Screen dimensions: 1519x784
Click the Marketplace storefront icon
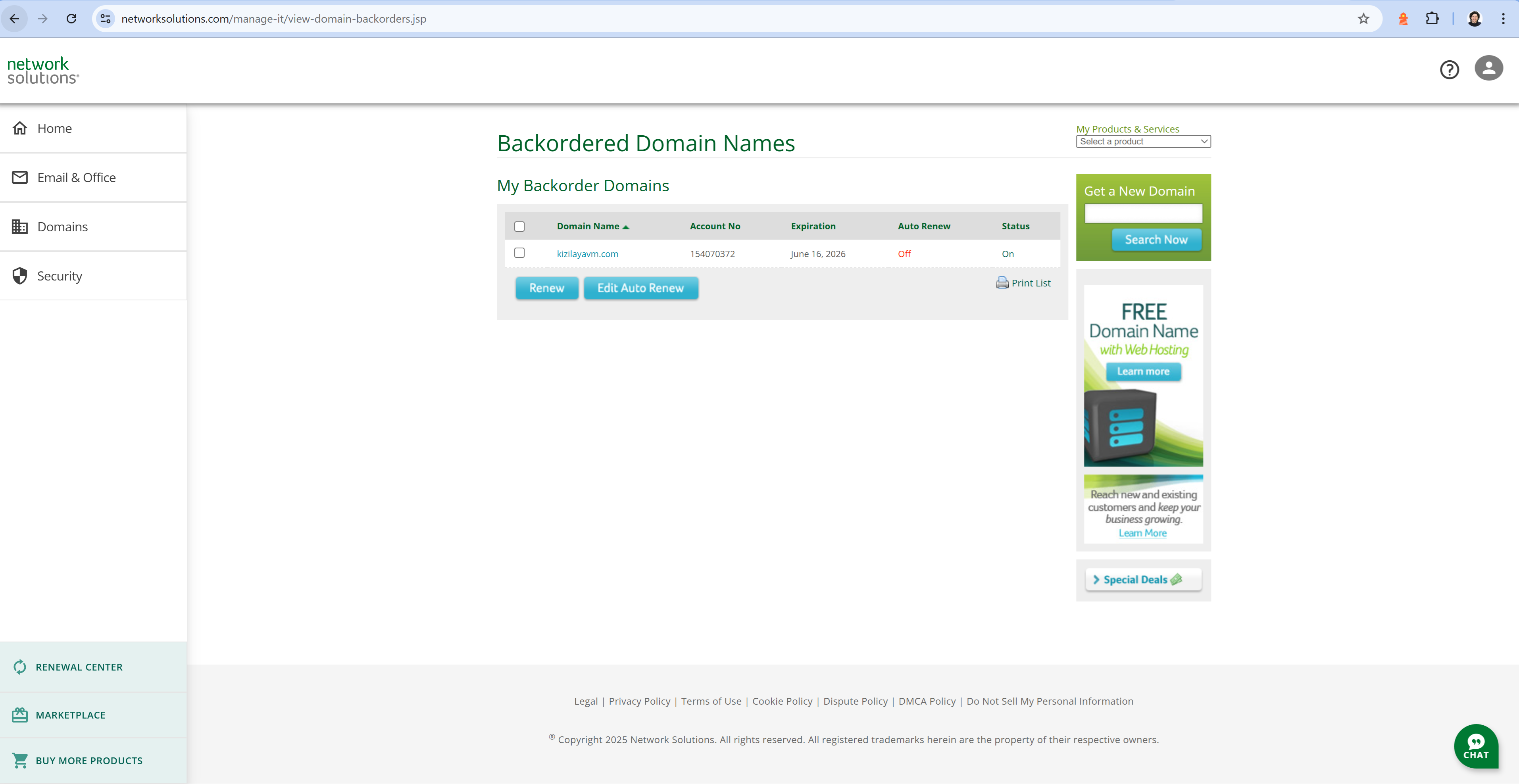click(x=19, y=715)
